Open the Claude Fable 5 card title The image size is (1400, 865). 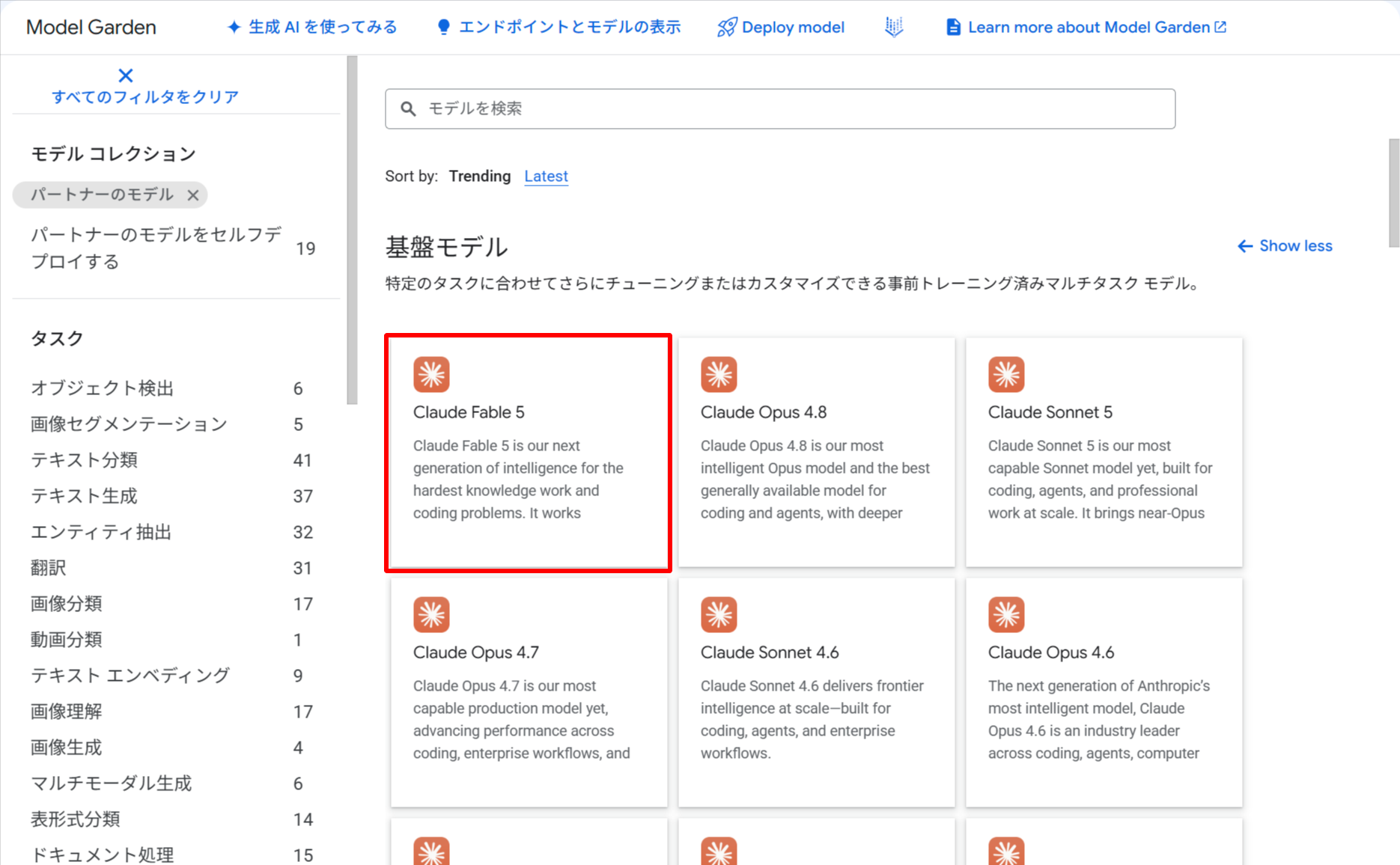[469, 412]
